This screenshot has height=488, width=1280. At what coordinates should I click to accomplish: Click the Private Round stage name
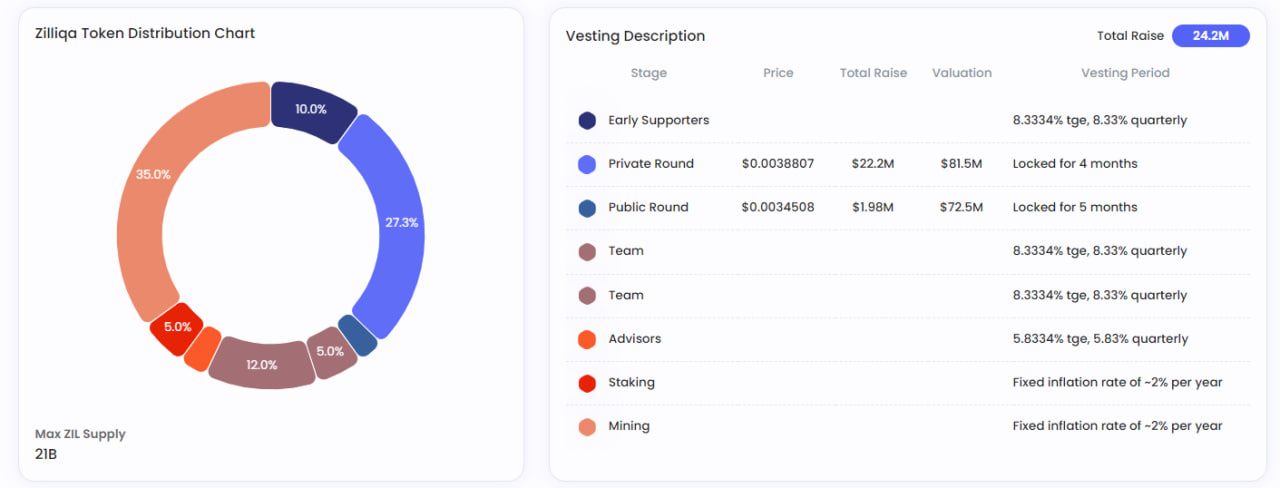pos(651,164)
